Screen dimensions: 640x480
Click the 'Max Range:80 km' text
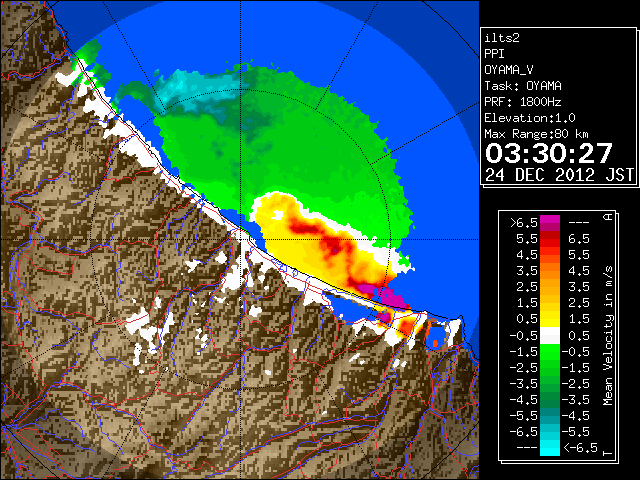pos(536,134)
